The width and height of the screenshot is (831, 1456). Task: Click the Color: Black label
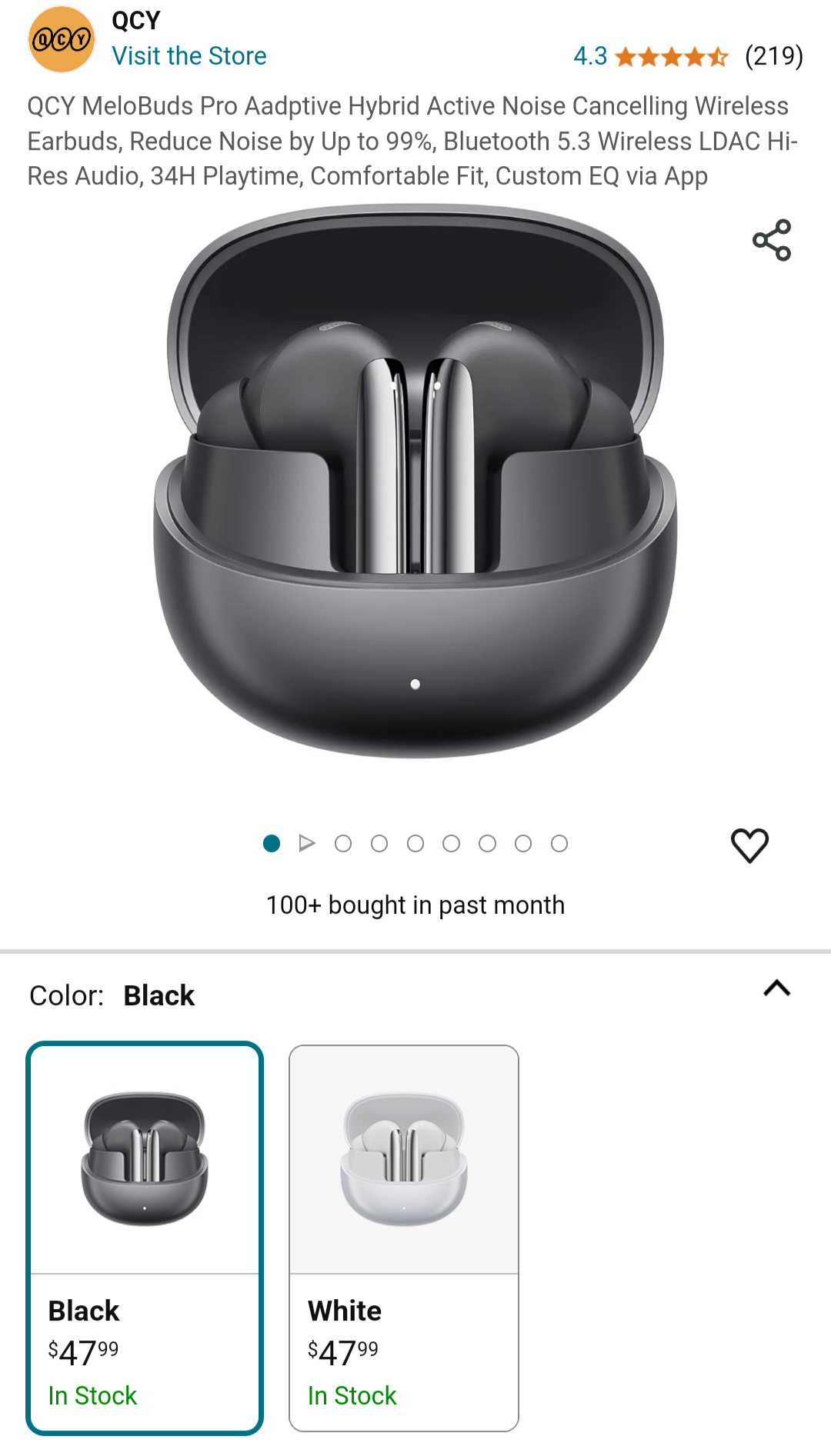click(112, 995)
